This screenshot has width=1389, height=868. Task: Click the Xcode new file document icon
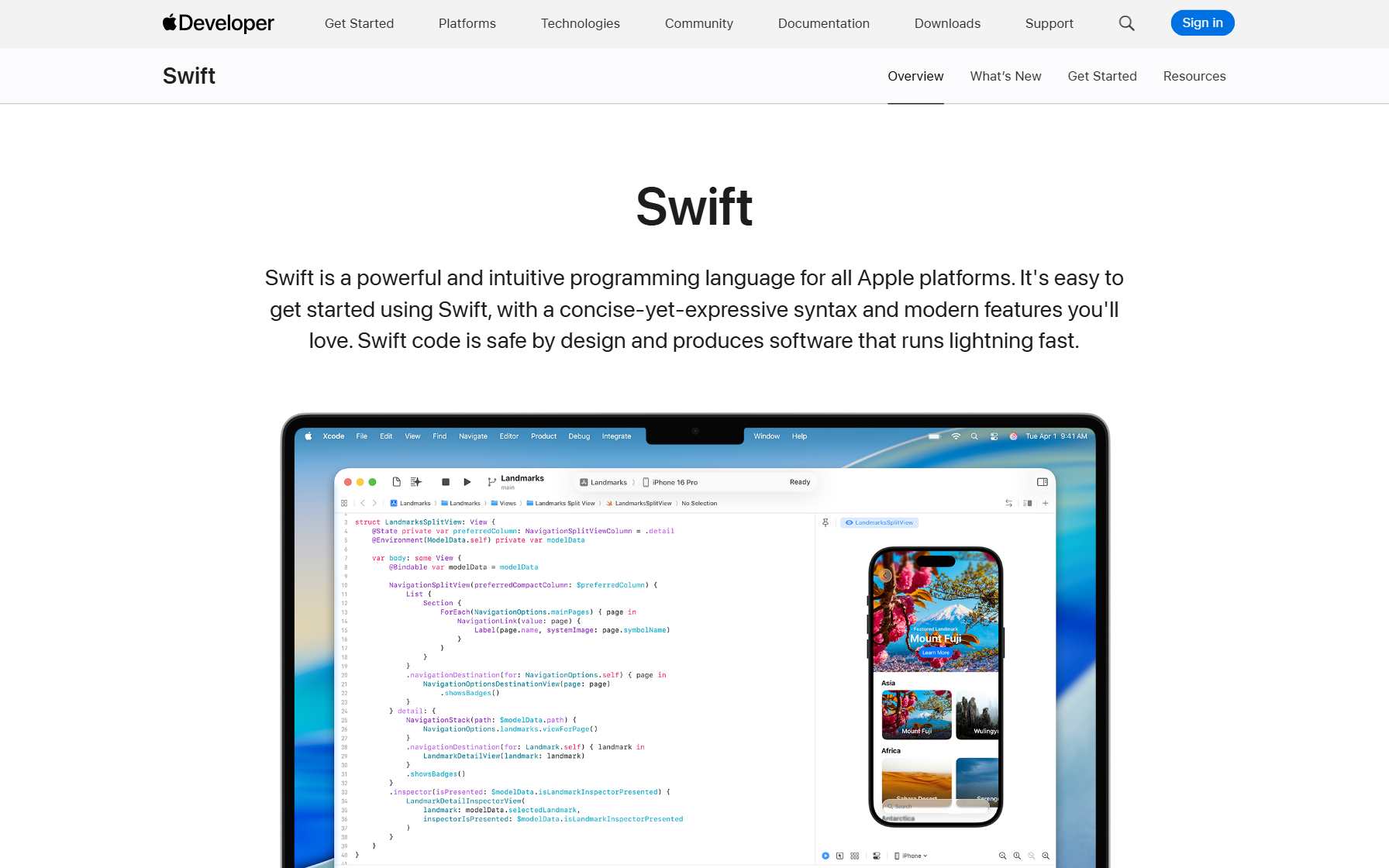click(x=397, y=482)
